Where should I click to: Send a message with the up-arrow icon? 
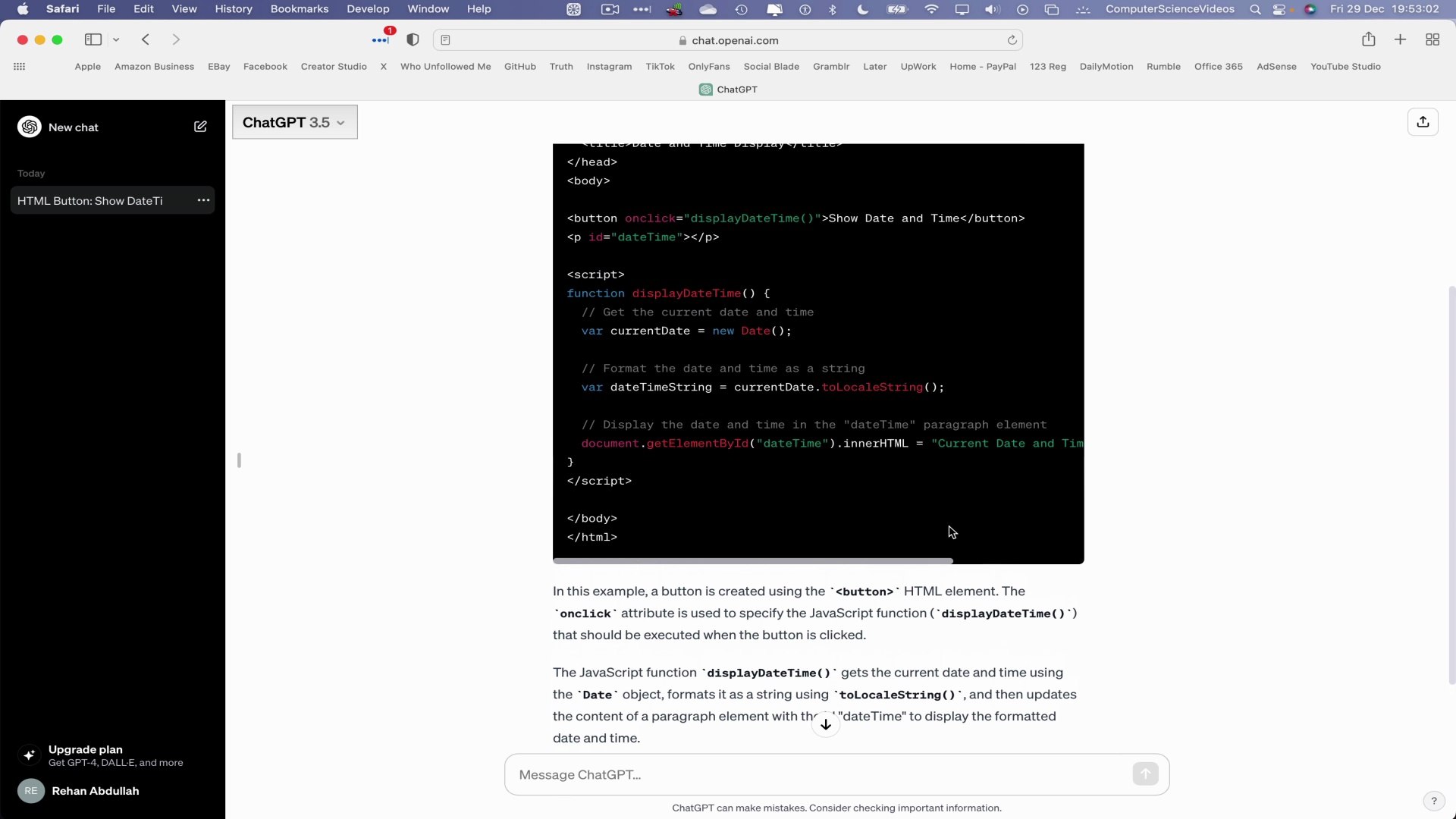(1145, 773)
